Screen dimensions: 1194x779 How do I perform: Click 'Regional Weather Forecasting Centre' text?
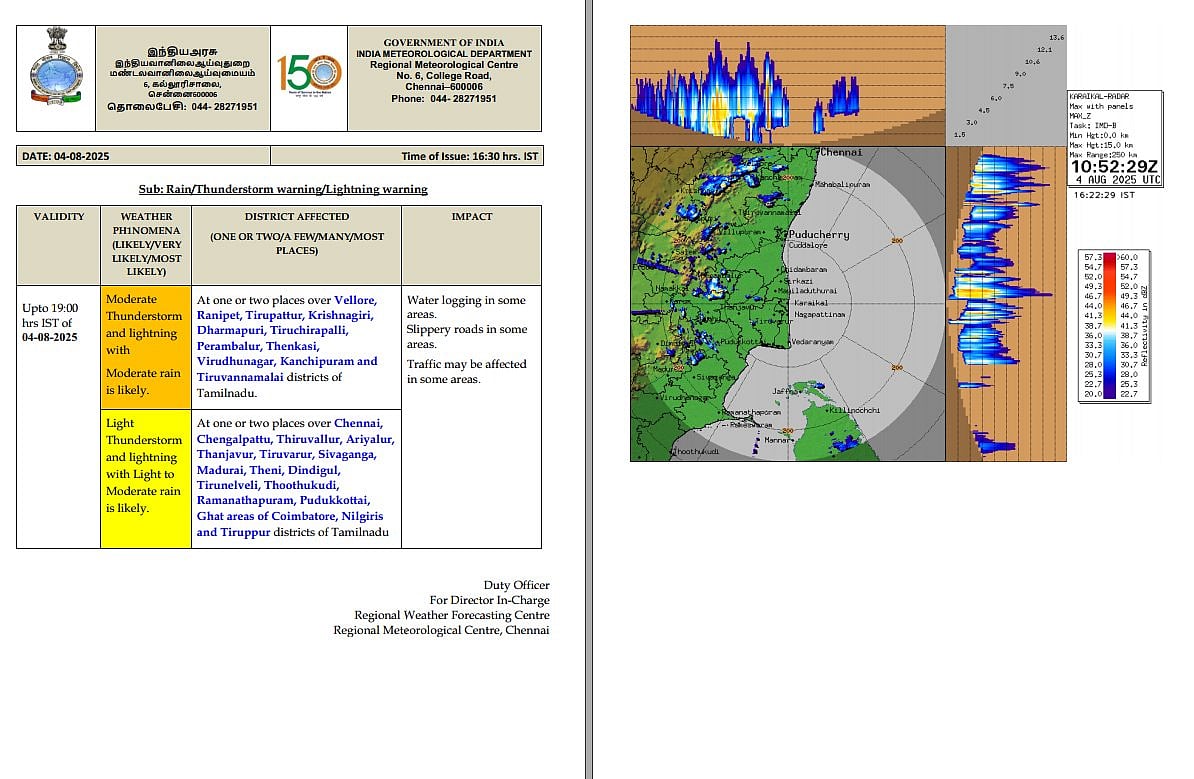pos(452,615)
